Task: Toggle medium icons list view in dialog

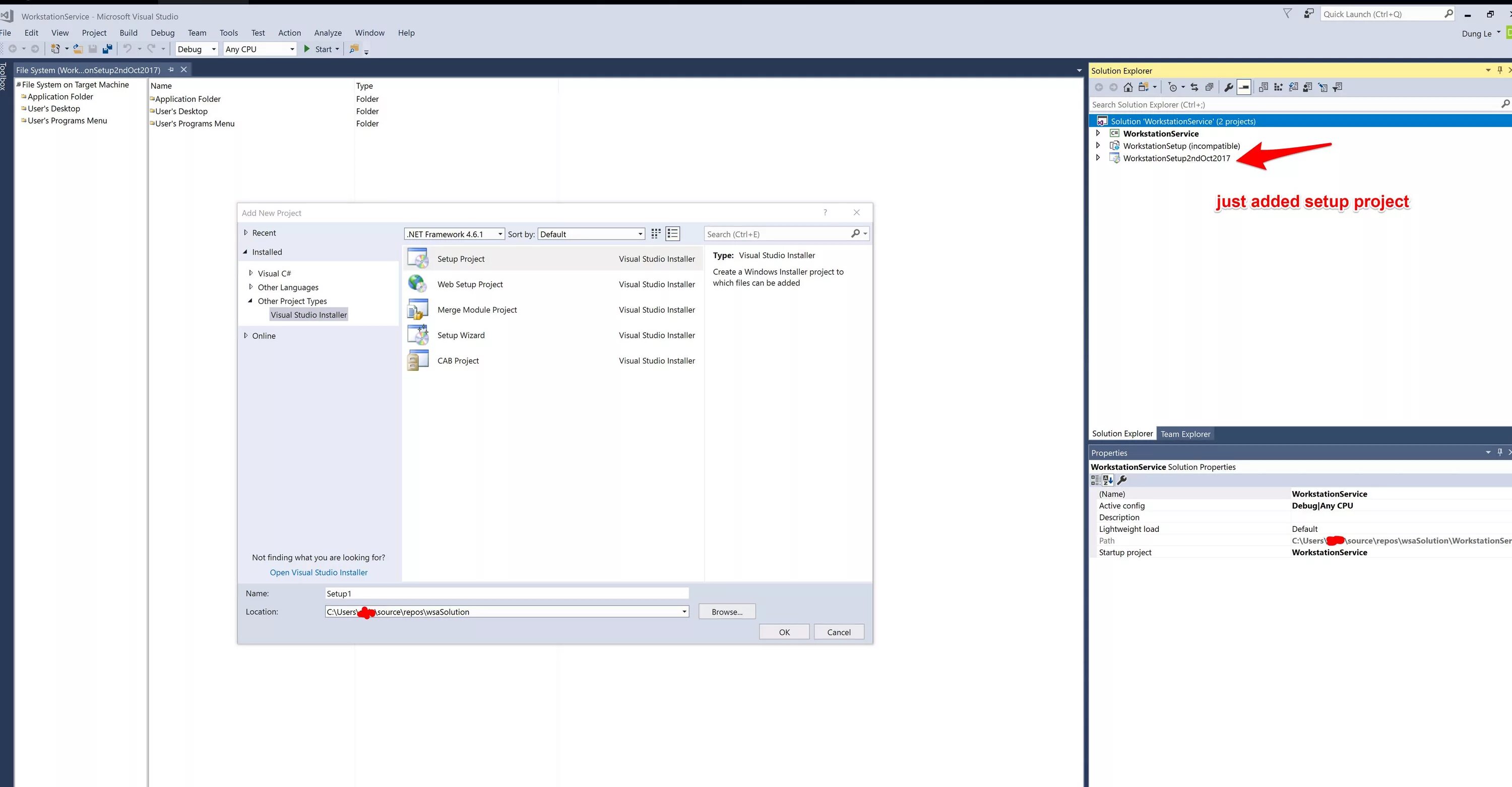Action: (673, 234)
